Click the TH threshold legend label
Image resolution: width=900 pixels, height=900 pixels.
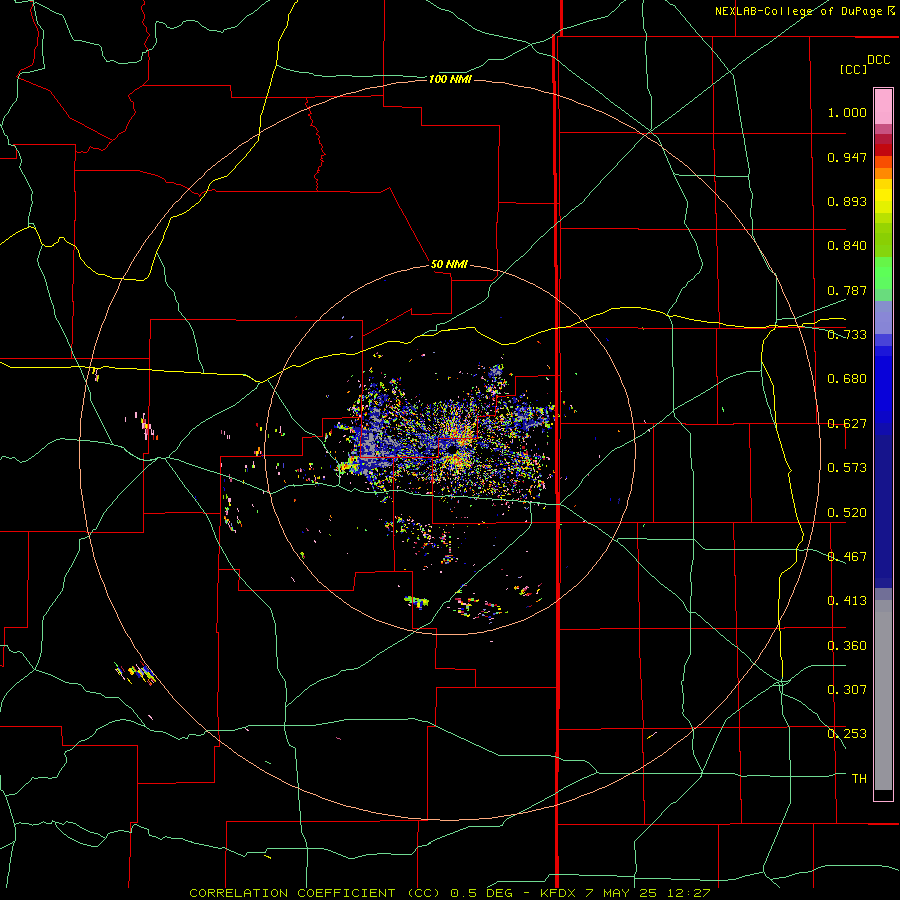(859, 779)
